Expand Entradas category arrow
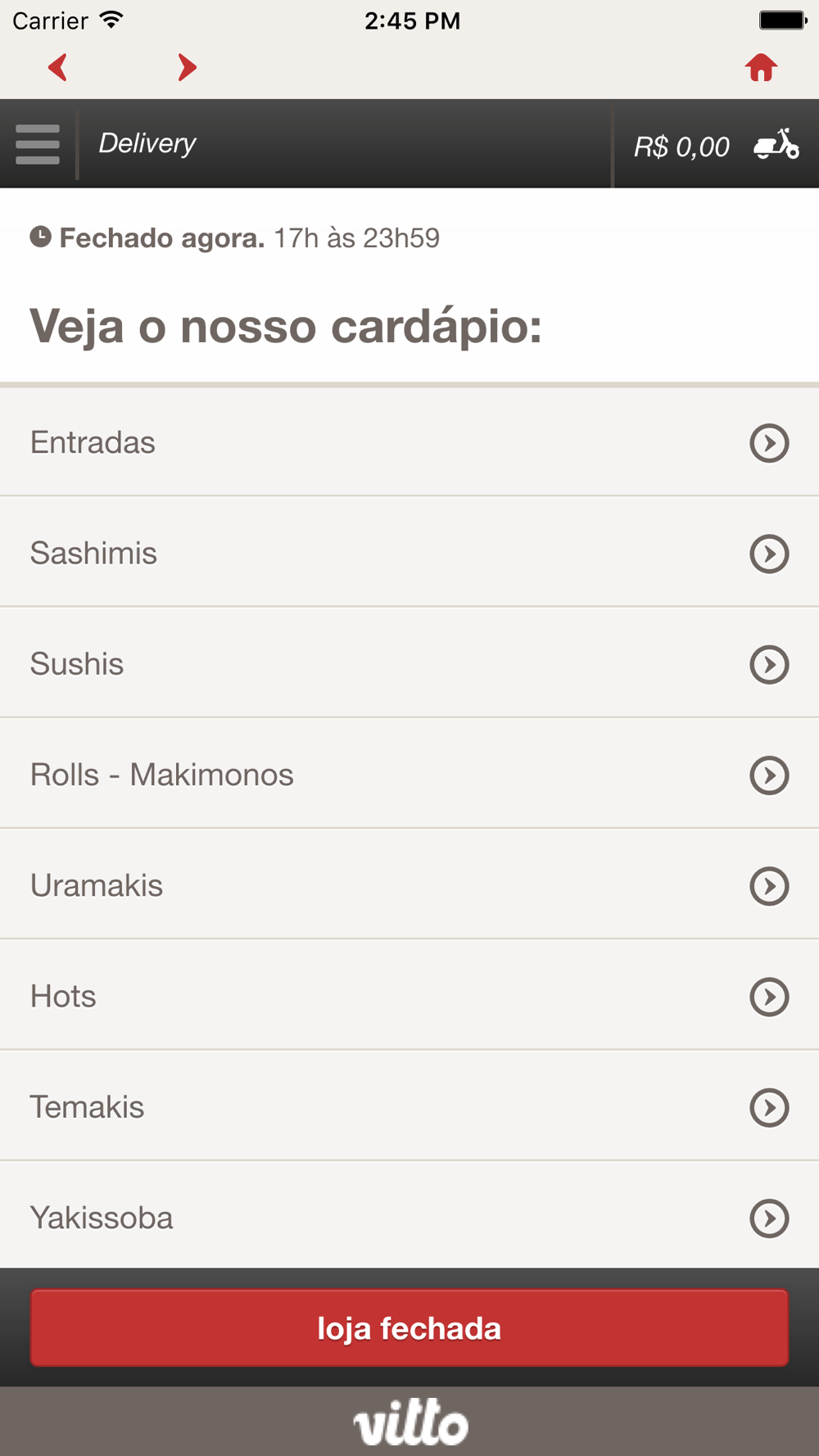The width and height of the screenshot is (819, 1456). 769,443
